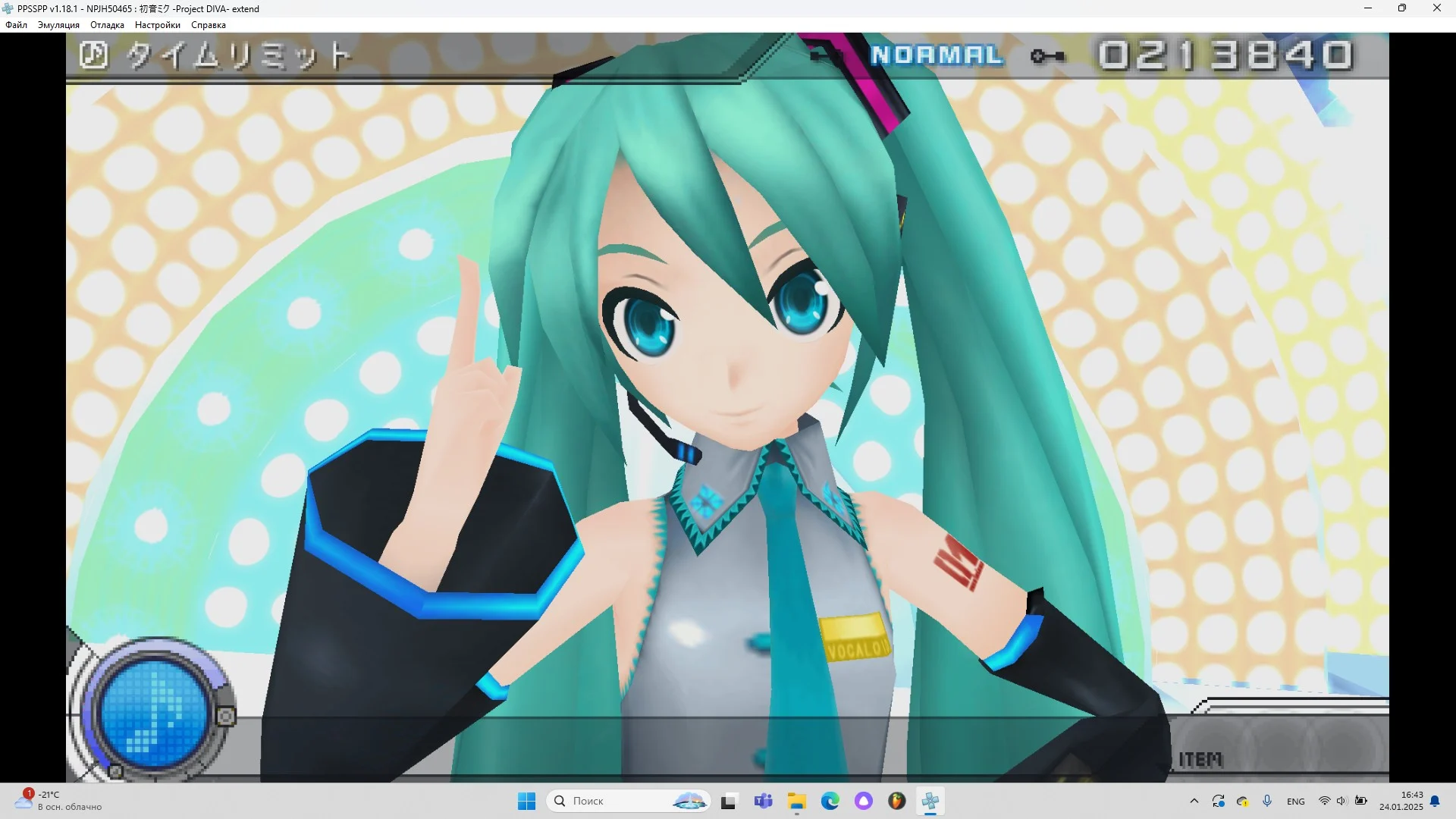Click the music note icon beside song title
Image resolution: width=1456 pixels, height=819 pixels.
click(x=94, y=55)
